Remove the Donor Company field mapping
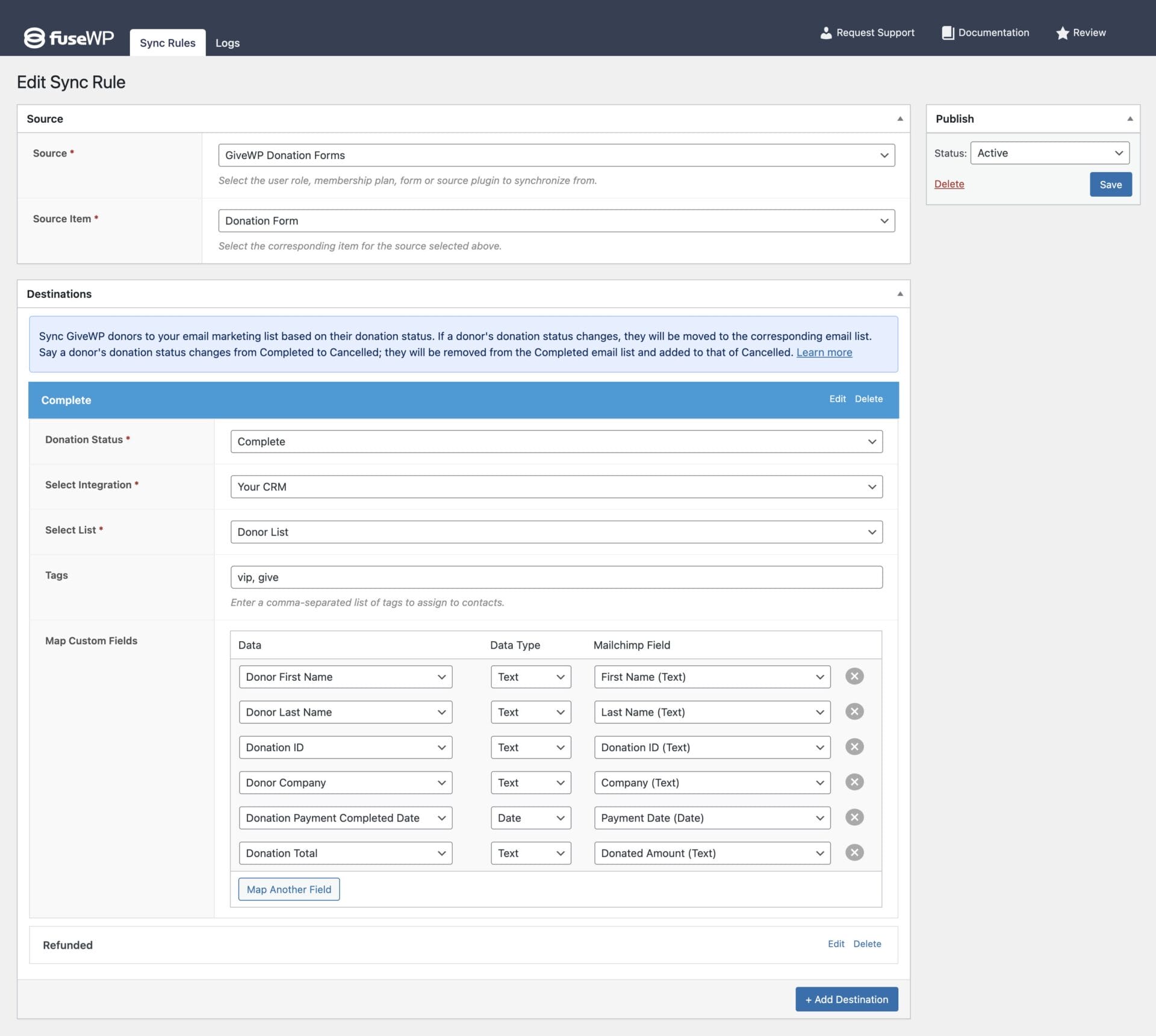The width and height of the screenshot is (1156, 1036). (854, 782)
